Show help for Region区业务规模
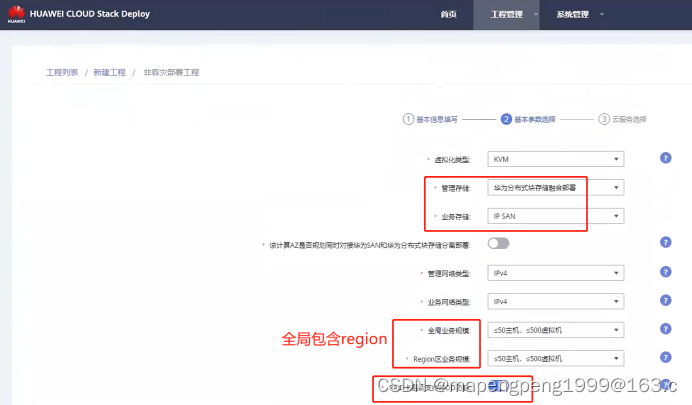Screen dimensions: 692x405 pos(666,357)
